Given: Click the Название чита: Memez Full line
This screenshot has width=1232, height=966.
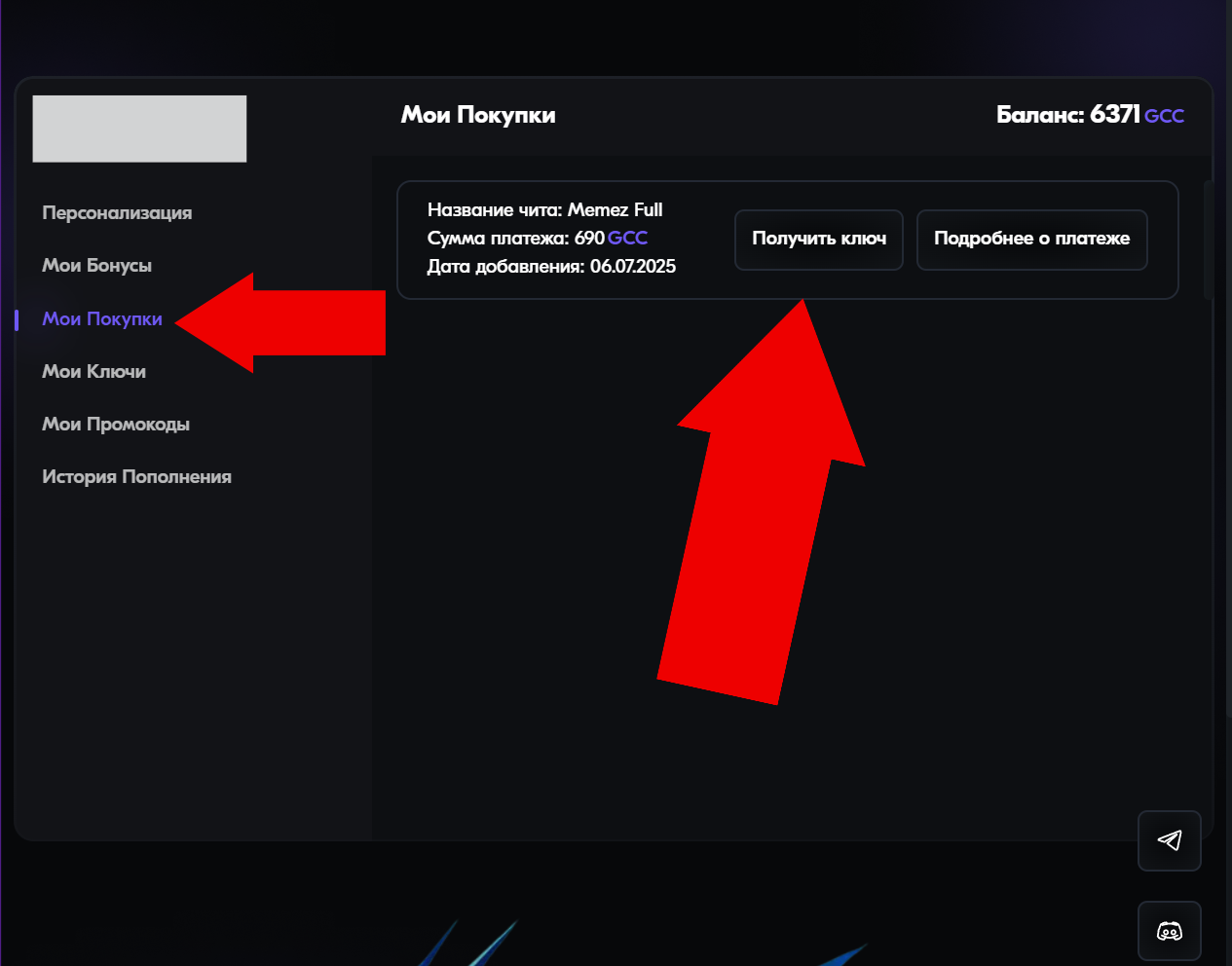Looking at the screenshot, I should [544, 209].
